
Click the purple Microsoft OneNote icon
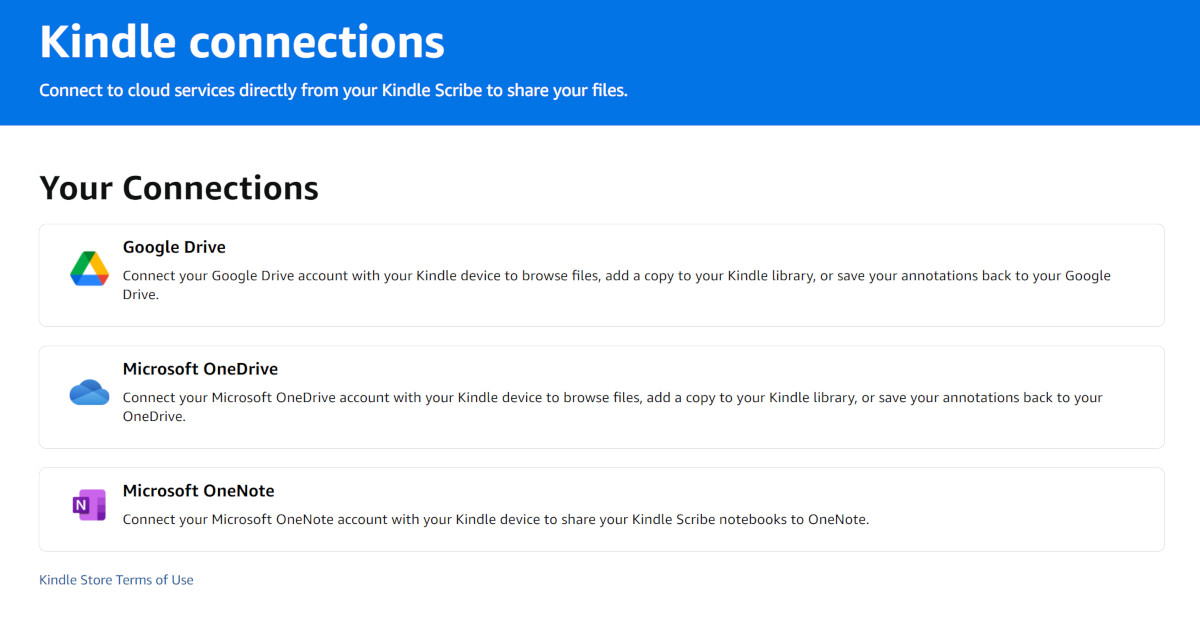[x=89, y=506]
